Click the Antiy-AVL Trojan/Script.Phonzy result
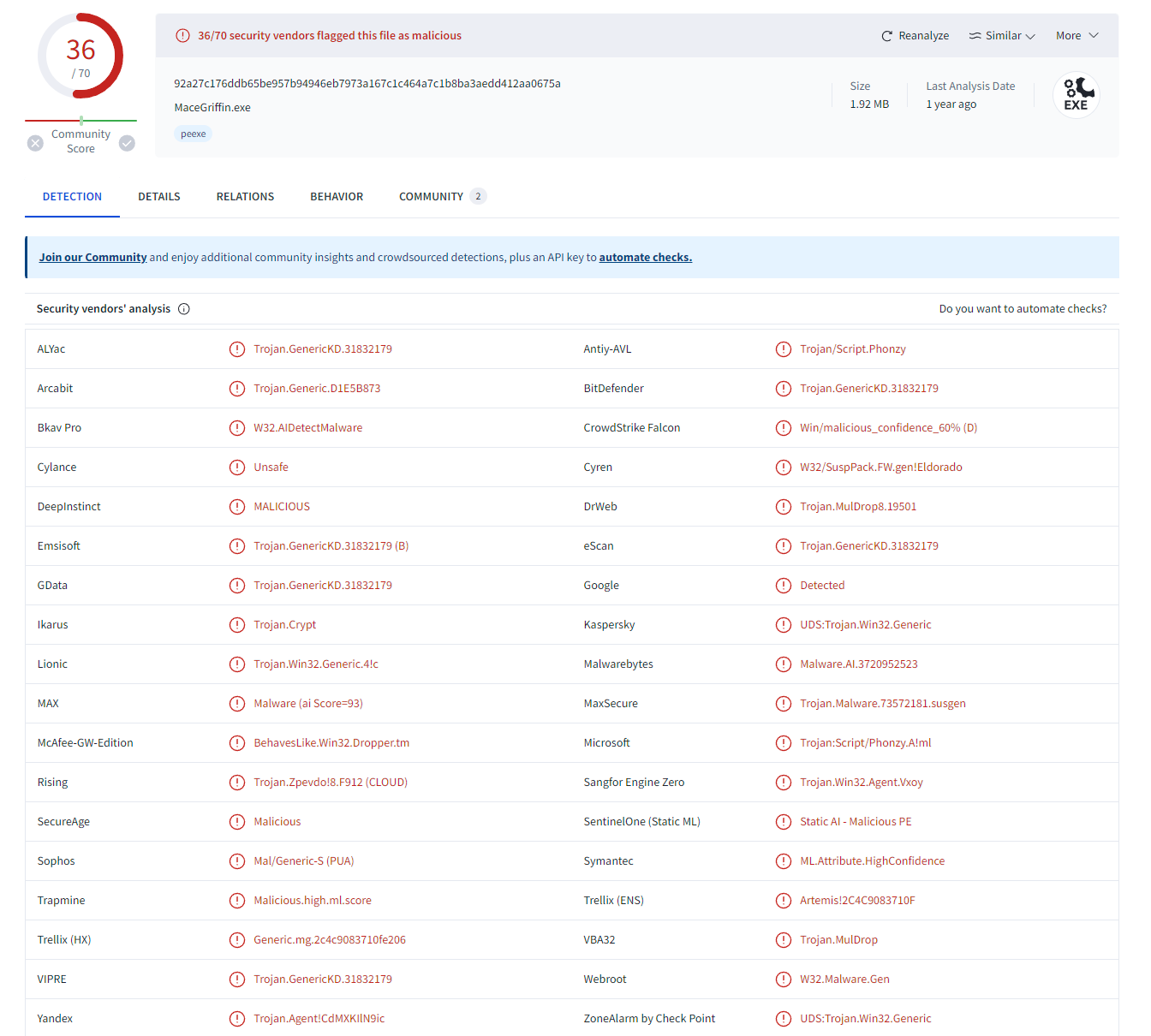 click(x=853, y=349)
